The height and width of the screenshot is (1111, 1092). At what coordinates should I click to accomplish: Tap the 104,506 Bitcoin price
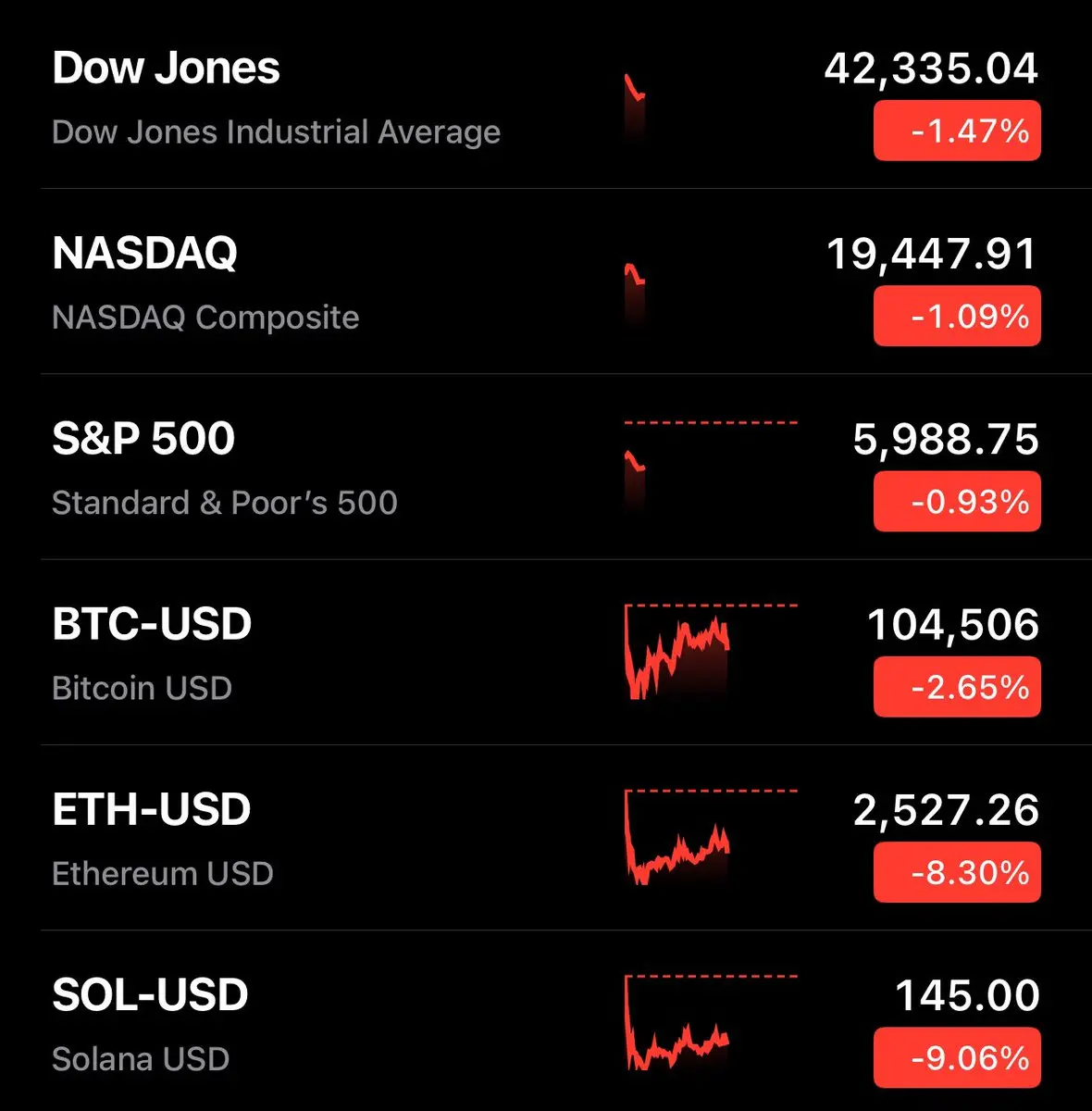coord(953,626)
